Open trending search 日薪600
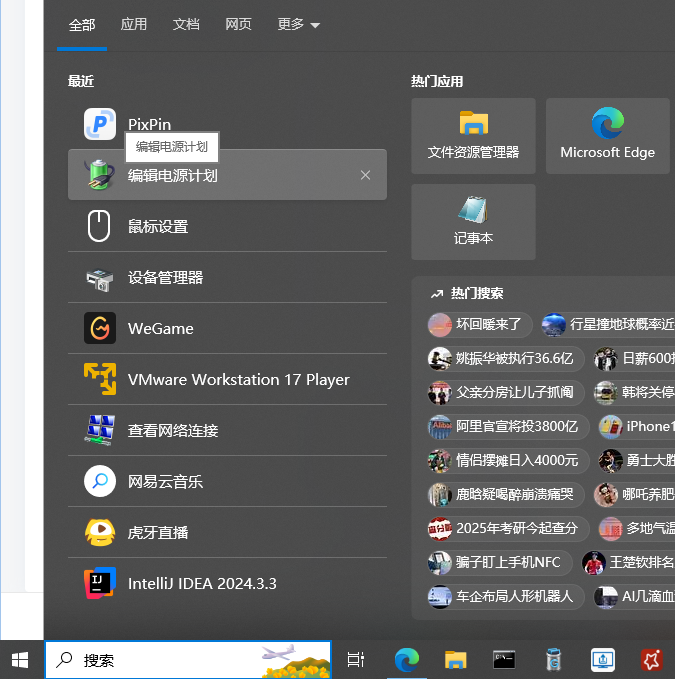Viewport: 675px width, 679px height. tap(634, 359)
